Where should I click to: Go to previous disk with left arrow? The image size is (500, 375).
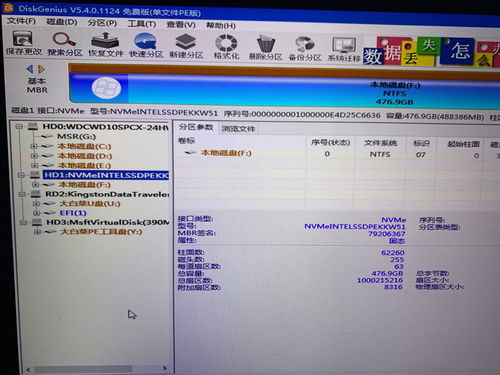[30, 69]
